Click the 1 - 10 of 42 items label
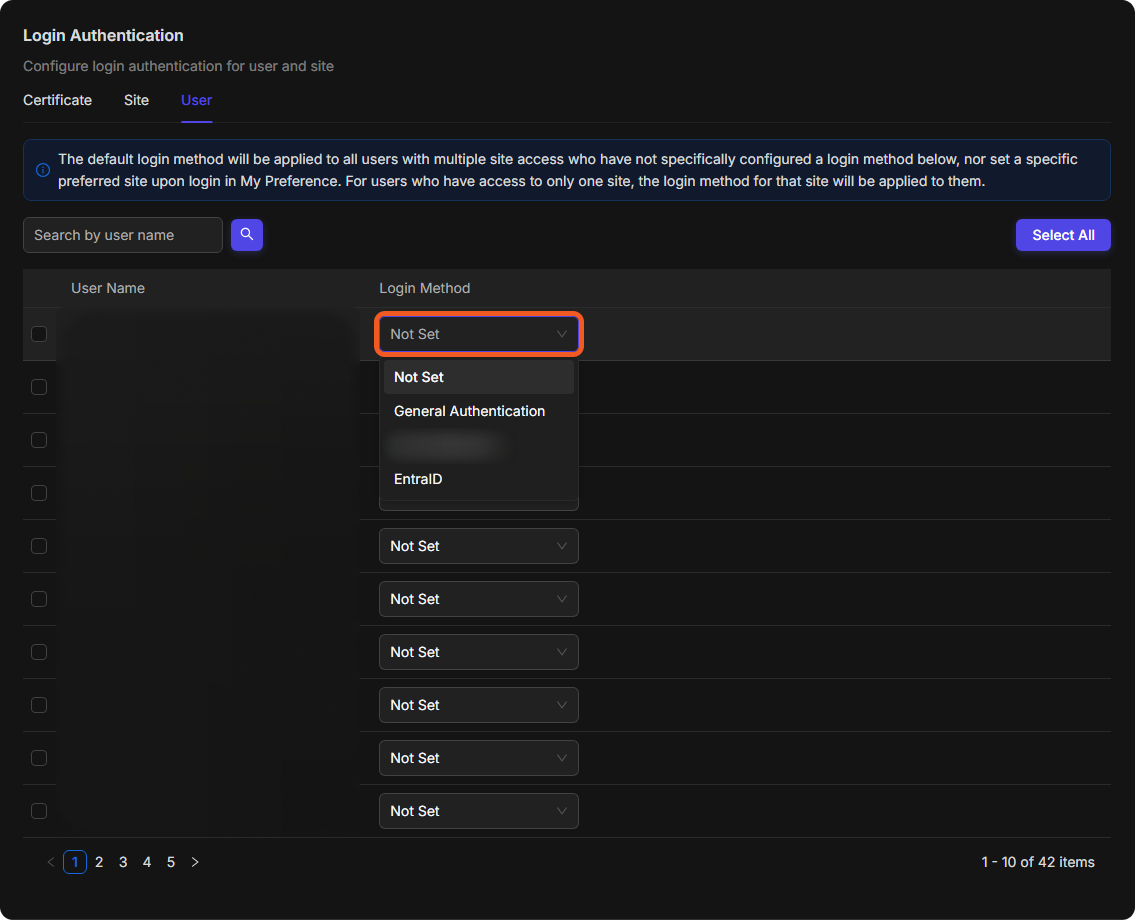This screenshot has height=920, width=1135. [x=1037, y=862]
